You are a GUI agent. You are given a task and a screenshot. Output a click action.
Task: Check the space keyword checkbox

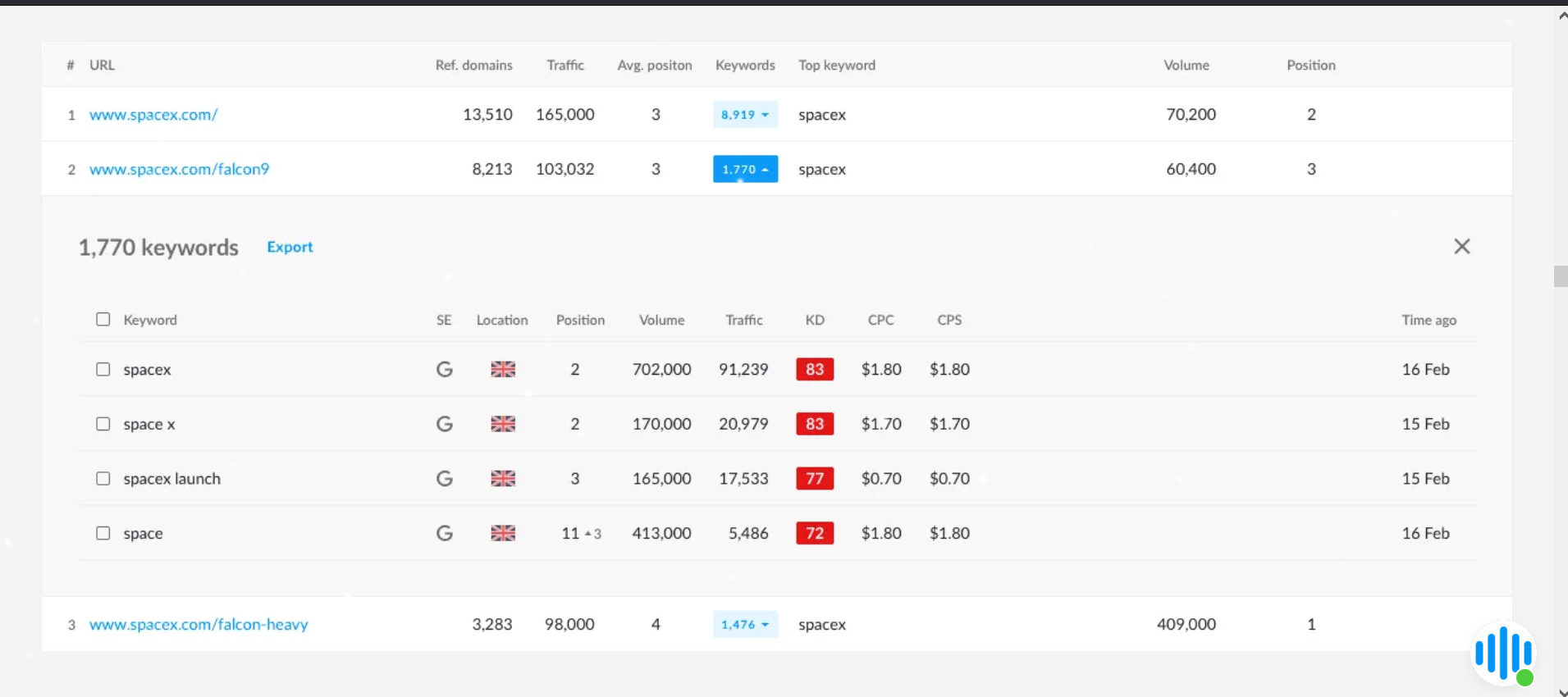[x=103, y=533]
